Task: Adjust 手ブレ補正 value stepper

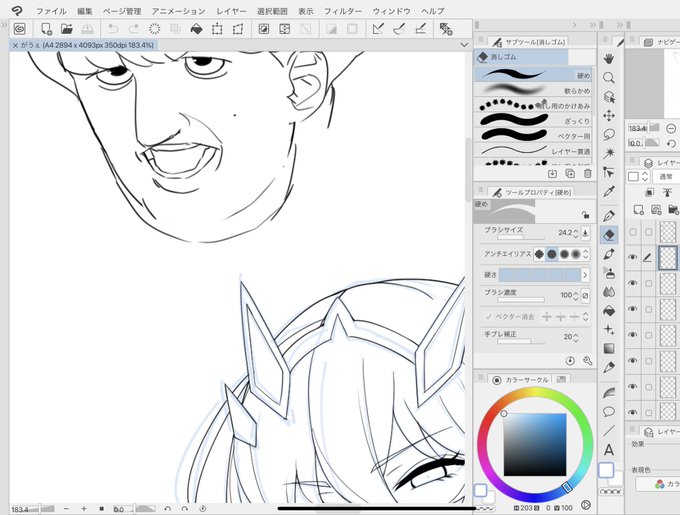Action: (575, 337)
